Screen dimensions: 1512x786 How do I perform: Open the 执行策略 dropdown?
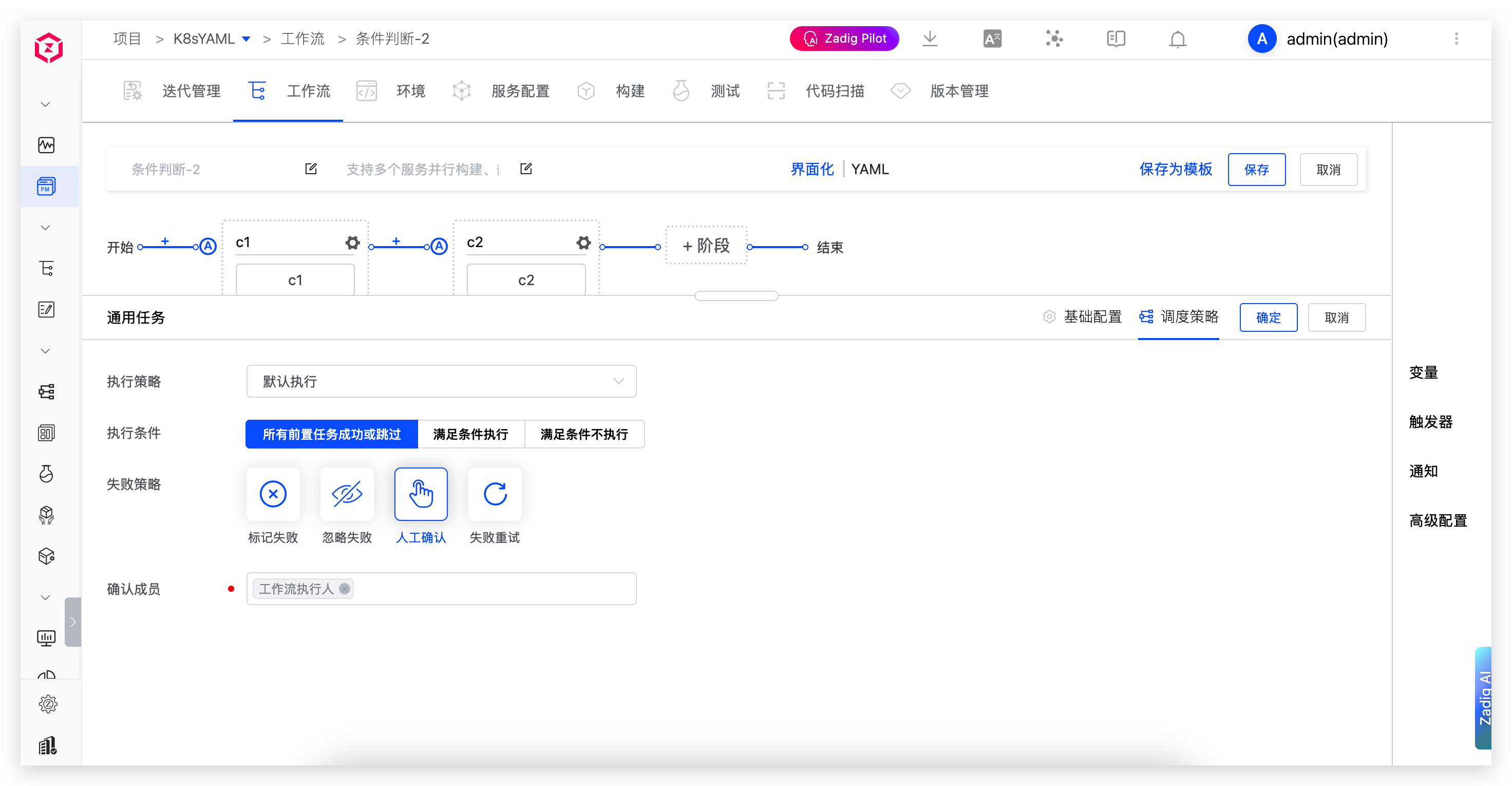pos(441,382)
